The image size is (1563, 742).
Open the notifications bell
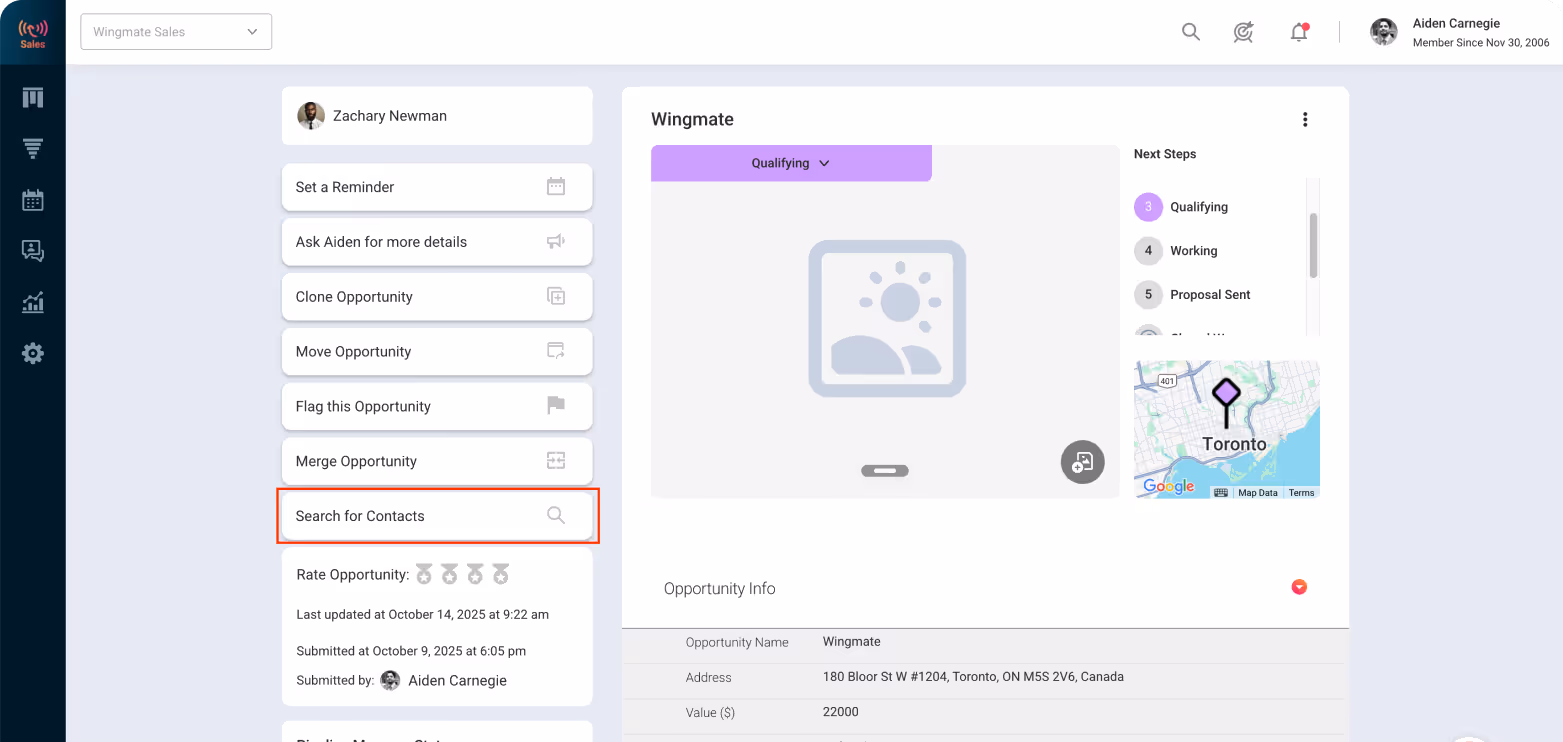point(1299,32)
